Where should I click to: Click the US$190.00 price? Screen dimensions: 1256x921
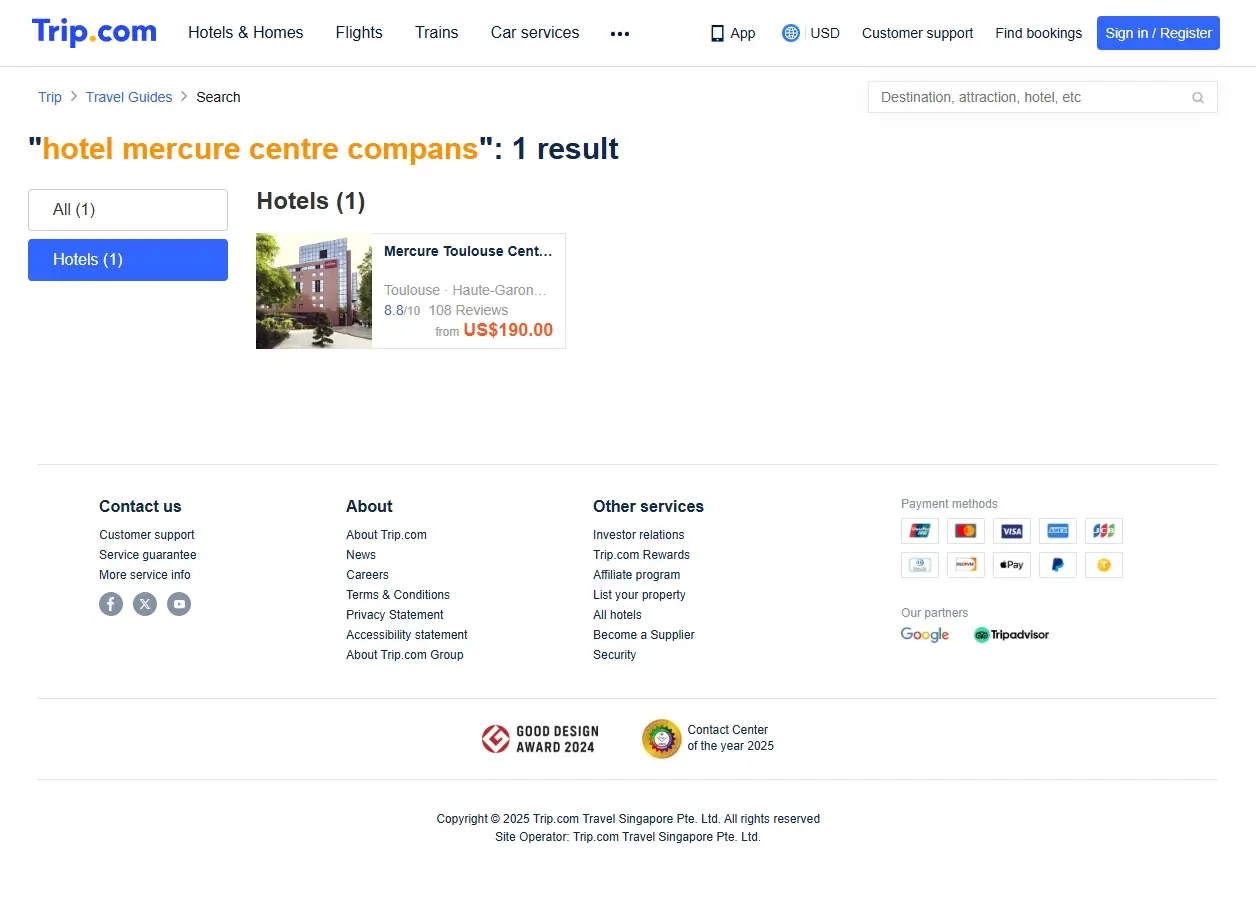(x=508, y=330)
